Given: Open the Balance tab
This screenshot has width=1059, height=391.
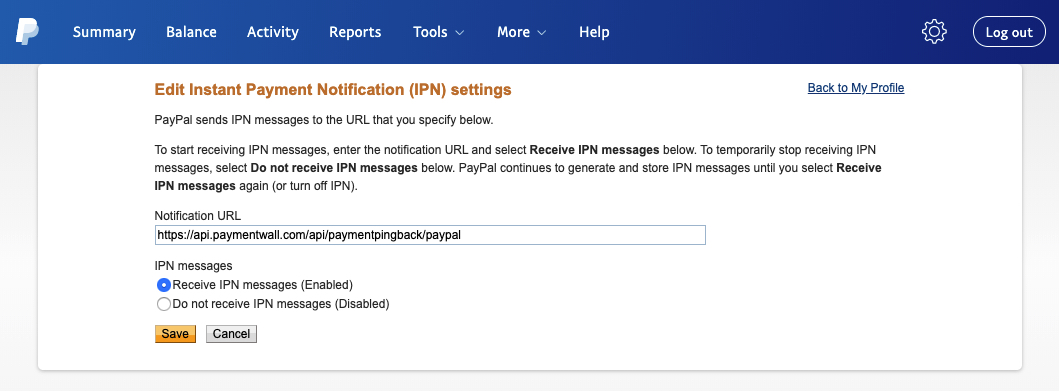Looking at the screenshot, I should point(191,32).
